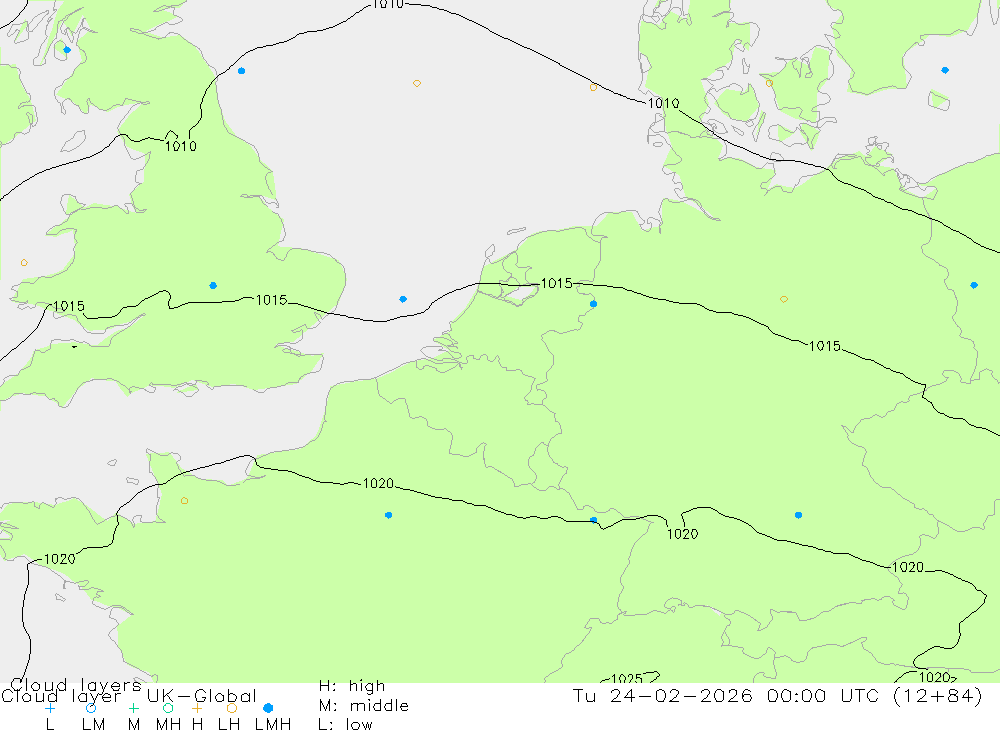Select the blue cloud dot in central England
1000x733 pixels.
(213, 285)
